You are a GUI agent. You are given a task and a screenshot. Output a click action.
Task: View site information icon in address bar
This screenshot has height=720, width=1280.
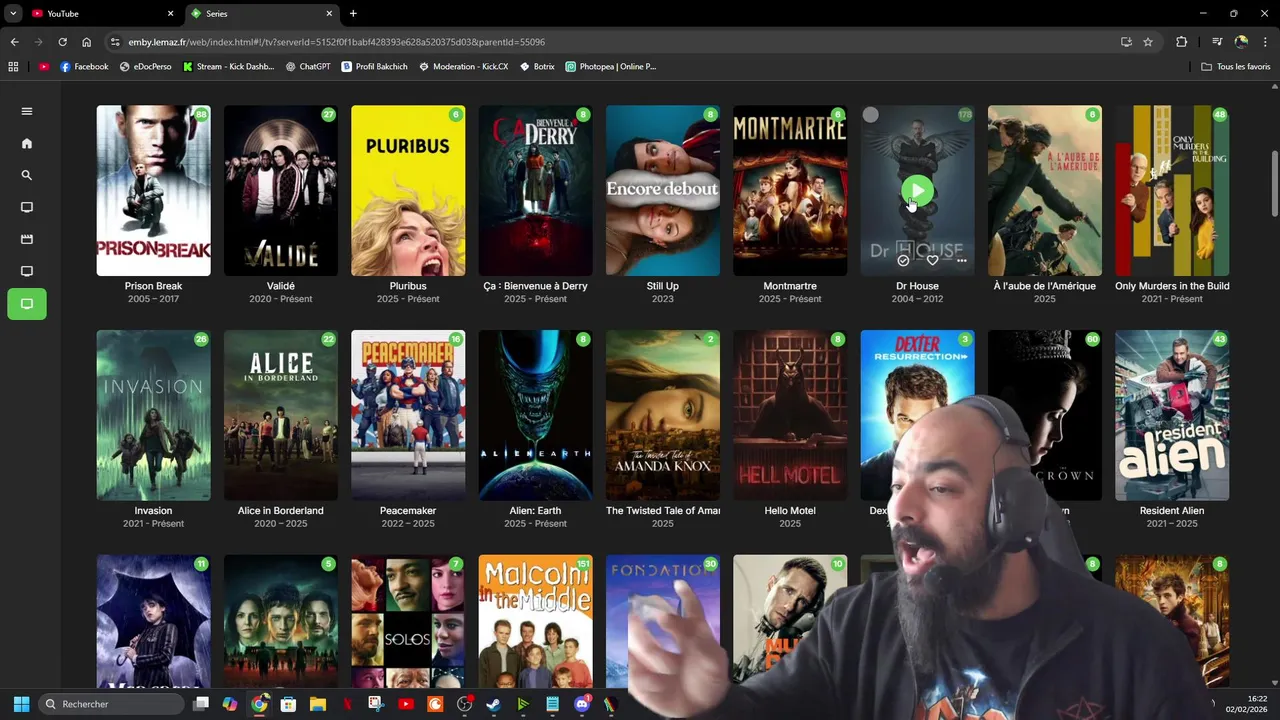[x=115, y=42]
